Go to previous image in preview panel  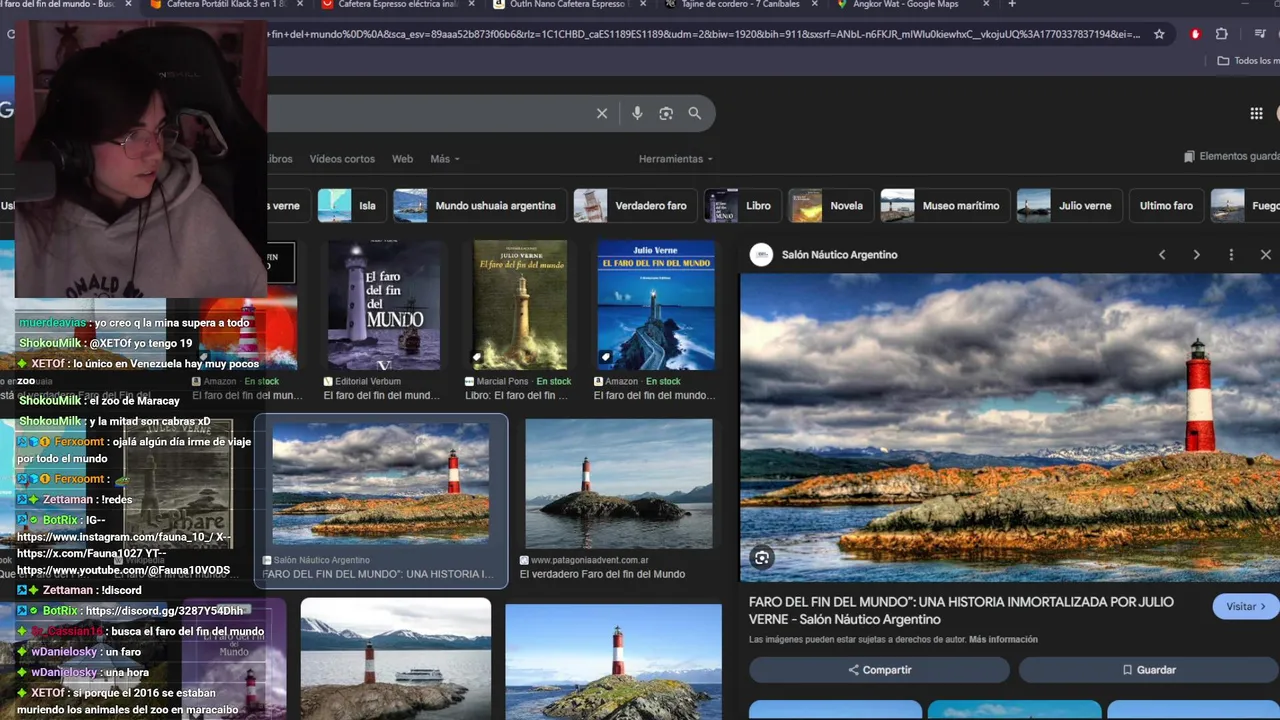click(1162, 255)
